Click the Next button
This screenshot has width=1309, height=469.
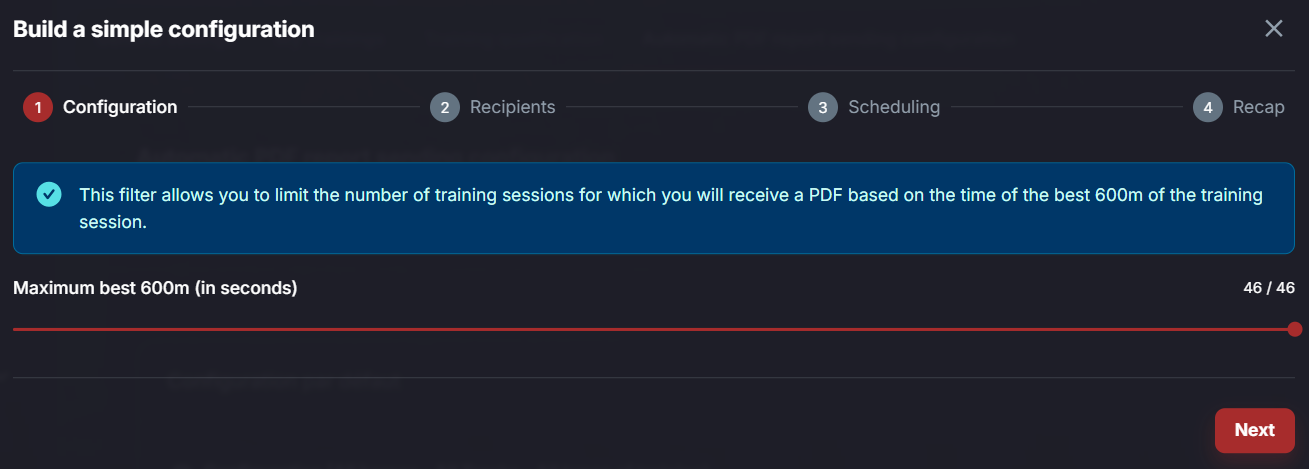[1255, 430]
